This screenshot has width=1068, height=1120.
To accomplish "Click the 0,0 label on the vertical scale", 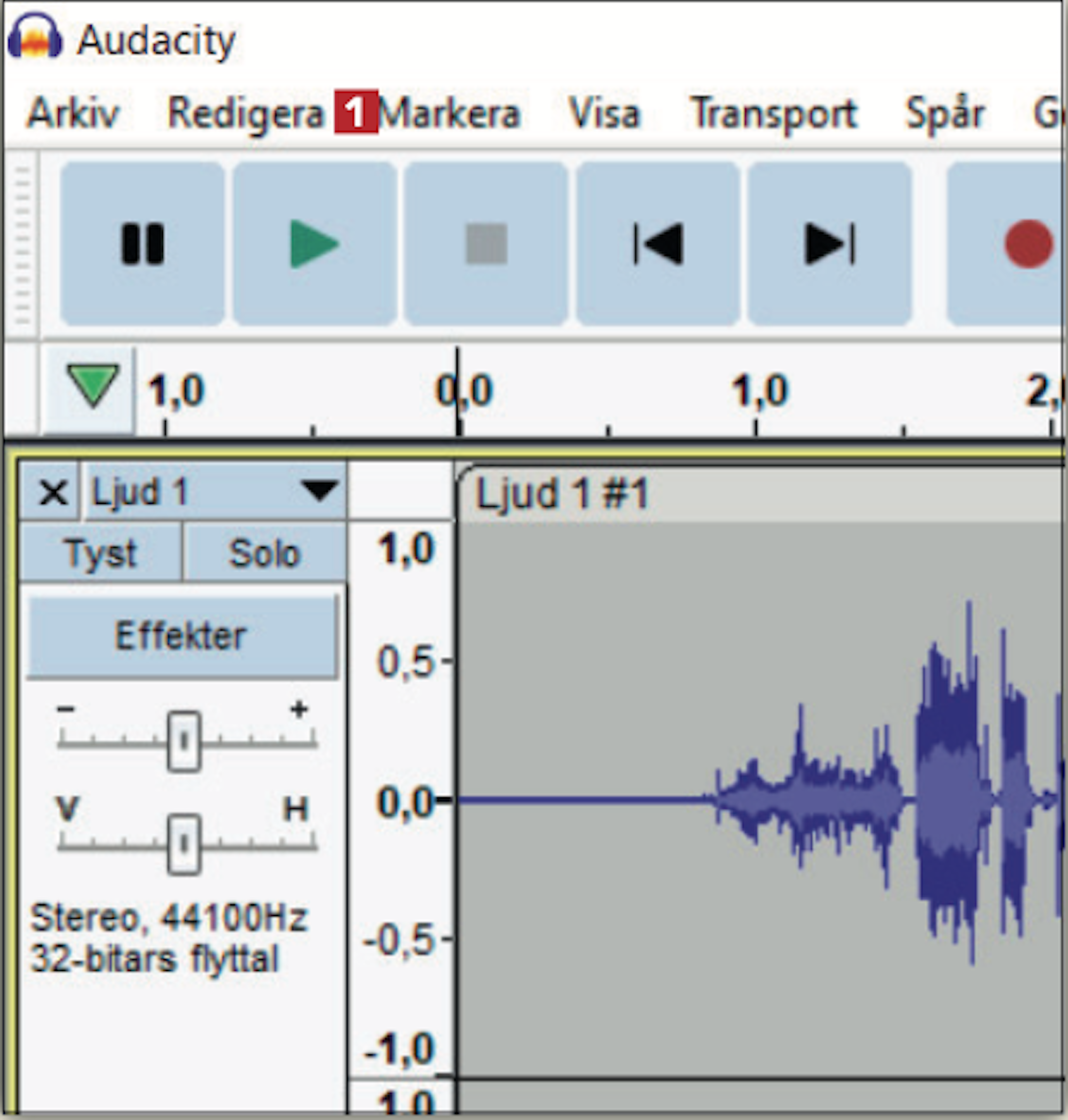I will tap(406, 801).
